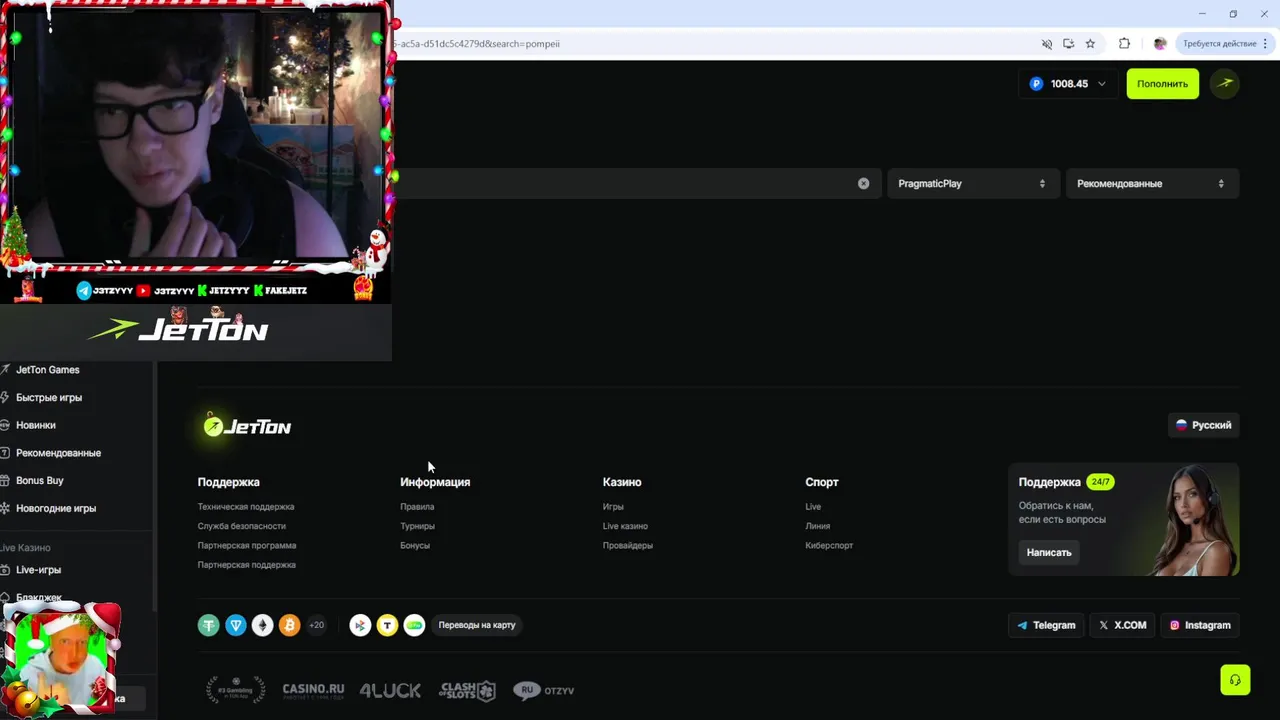Click the Ethereum payment icon

point(262,625)
